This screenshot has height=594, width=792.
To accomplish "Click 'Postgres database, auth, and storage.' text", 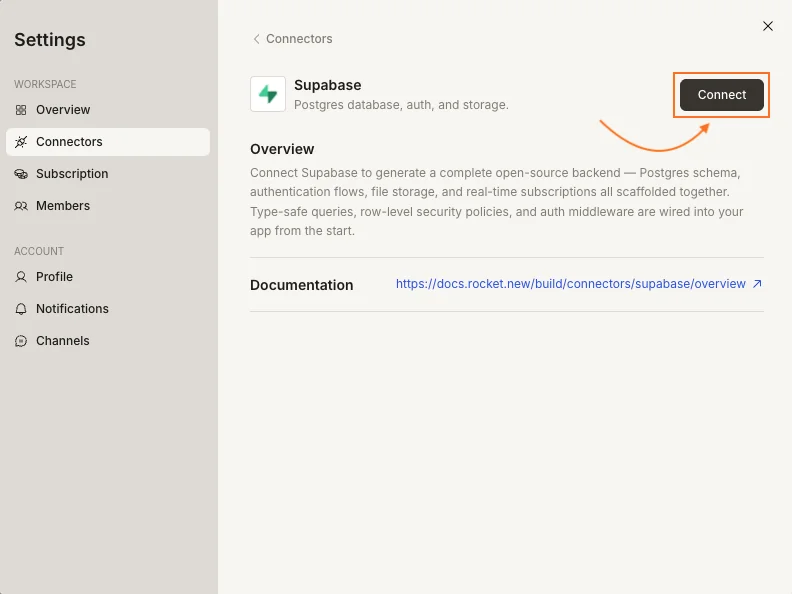I will pyautogui.click(x=401, y=105).
